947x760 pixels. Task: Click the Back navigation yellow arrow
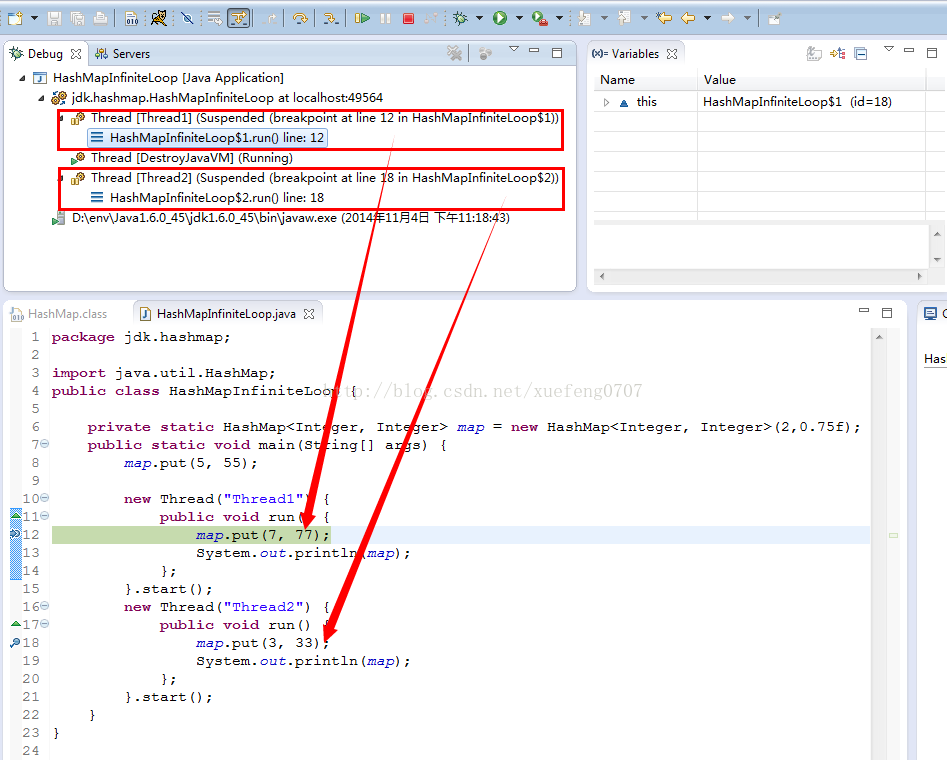688,18
